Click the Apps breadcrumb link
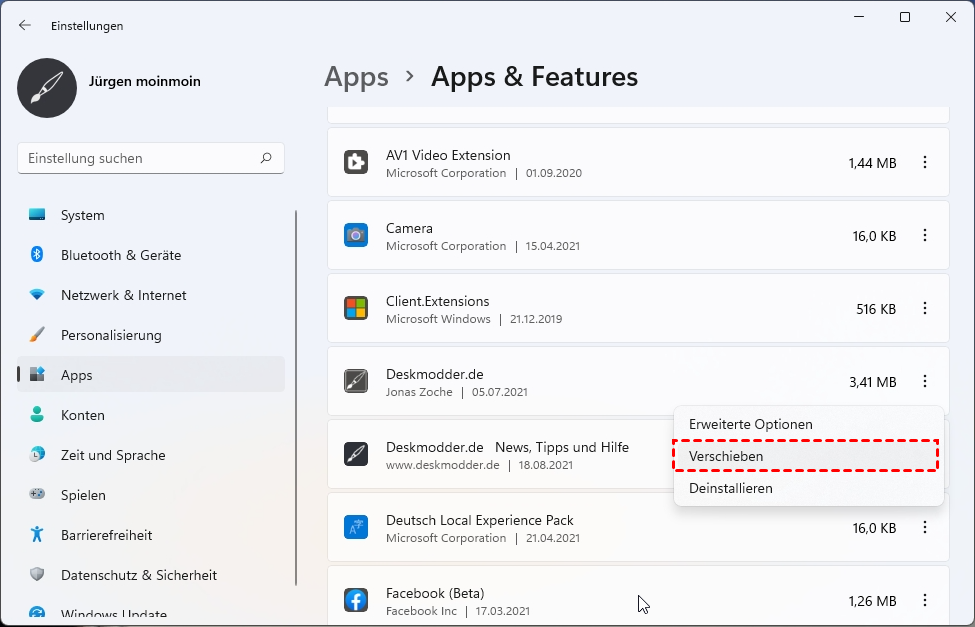 point(356,77)
